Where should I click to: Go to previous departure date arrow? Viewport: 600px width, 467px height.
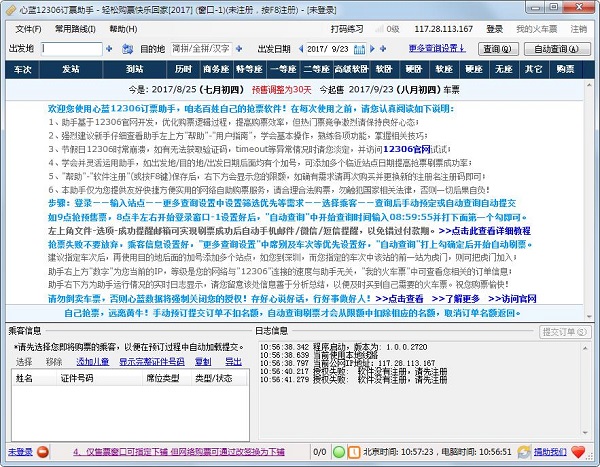[300, 48]
